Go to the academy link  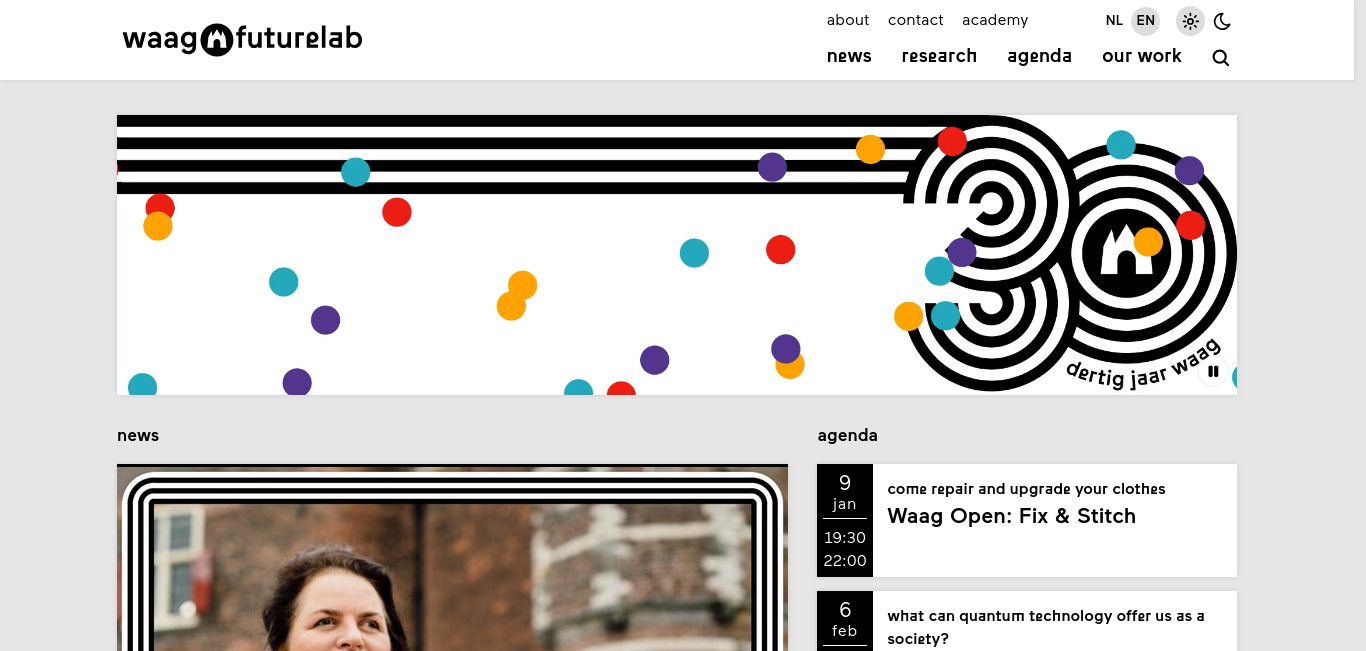click(x=995, y=21)
